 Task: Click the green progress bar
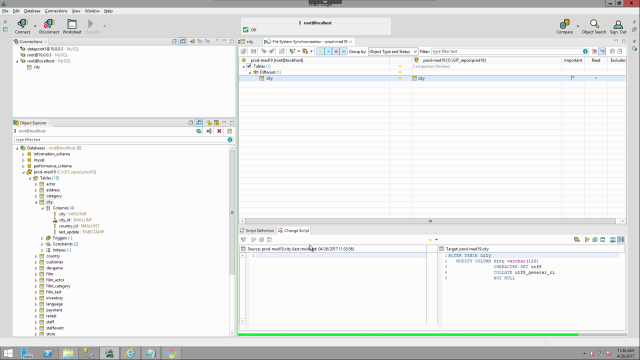[x=408, y=335]
